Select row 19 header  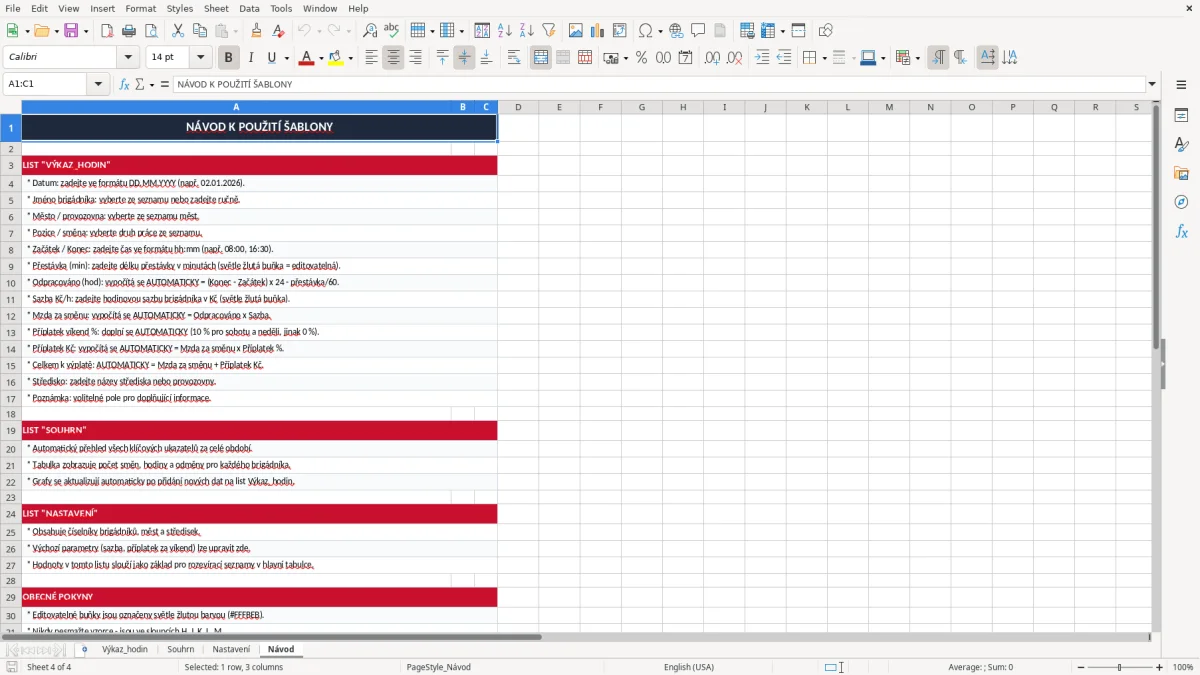tap(11, 431)
